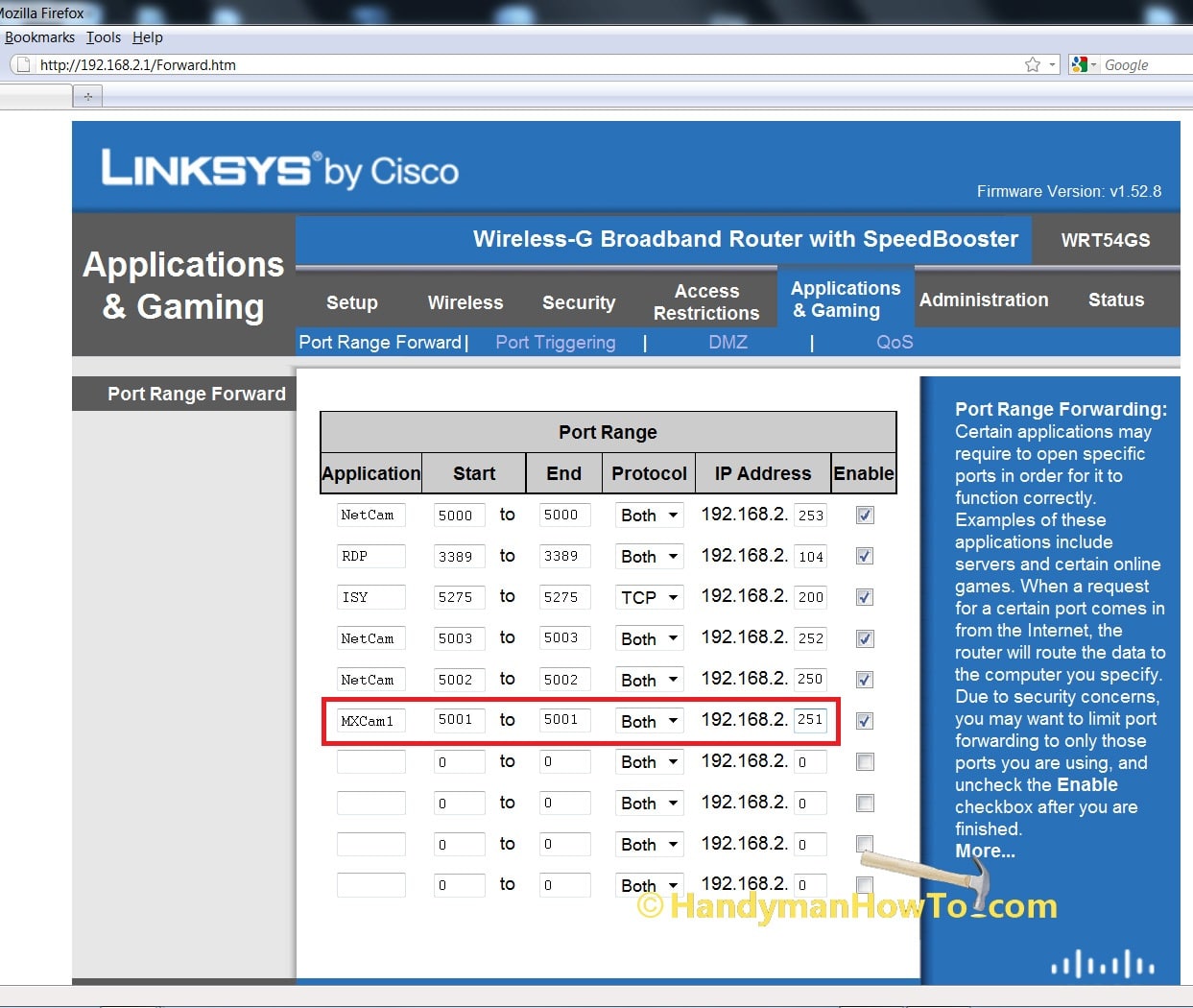Viewport: 1193px width, 1008px height.
Task: Click the MXCam1 start port field 5001
Action: 459,720
